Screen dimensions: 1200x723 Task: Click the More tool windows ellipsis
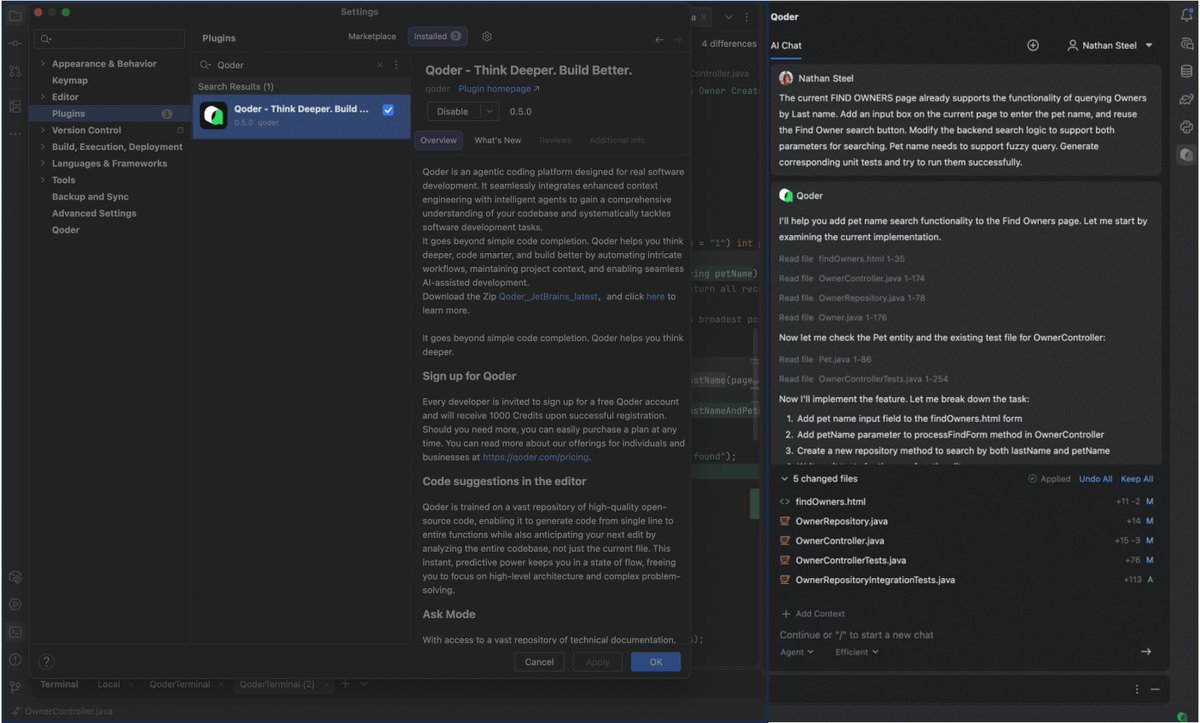14,133
